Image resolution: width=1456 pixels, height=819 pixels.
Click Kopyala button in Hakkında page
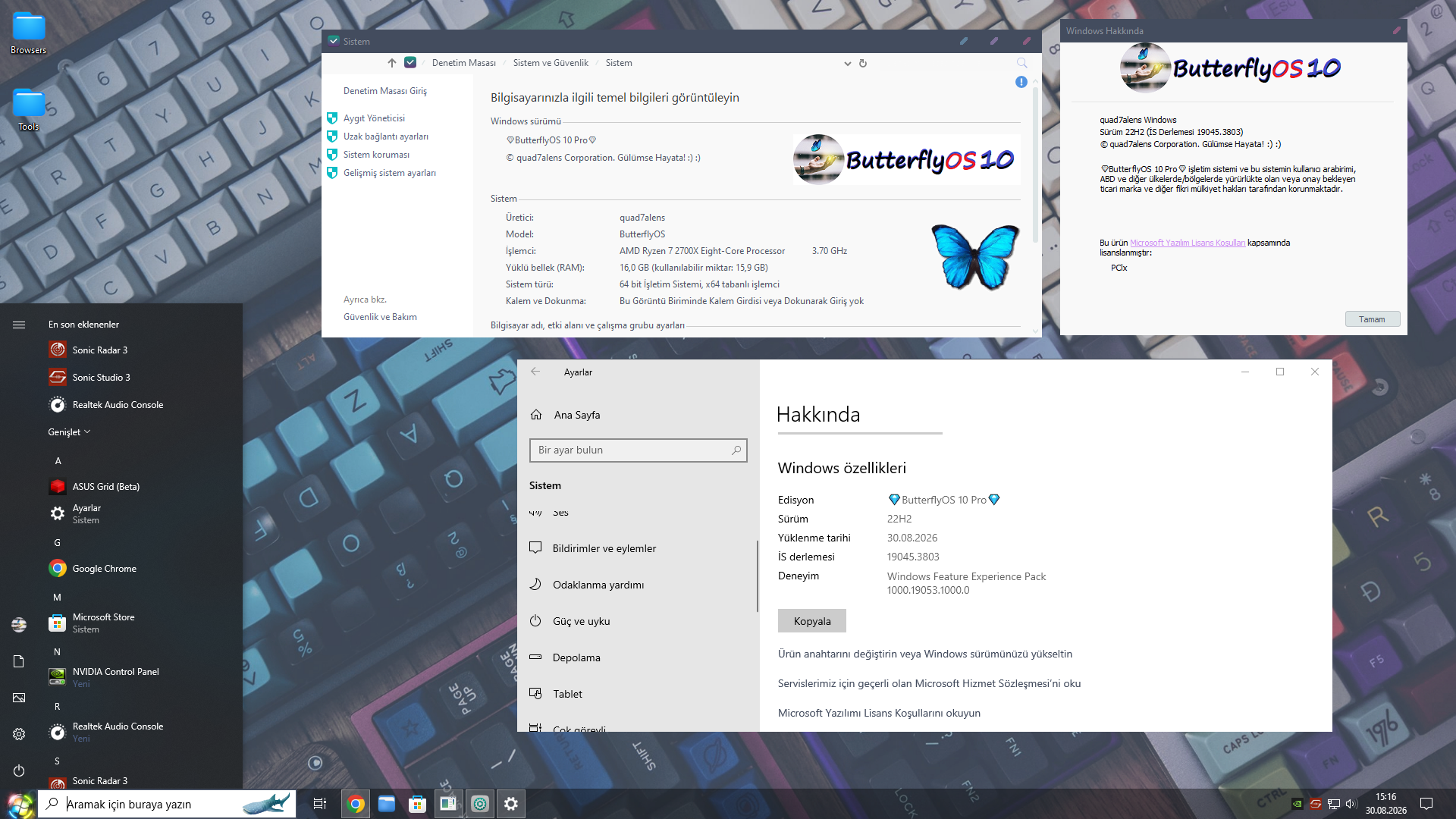coord(812,621)
